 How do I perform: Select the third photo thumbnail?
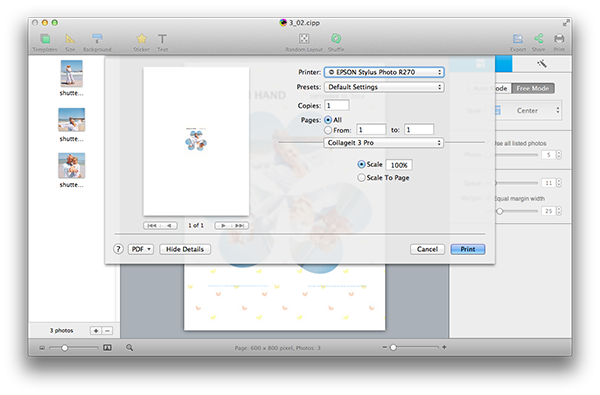72,166
